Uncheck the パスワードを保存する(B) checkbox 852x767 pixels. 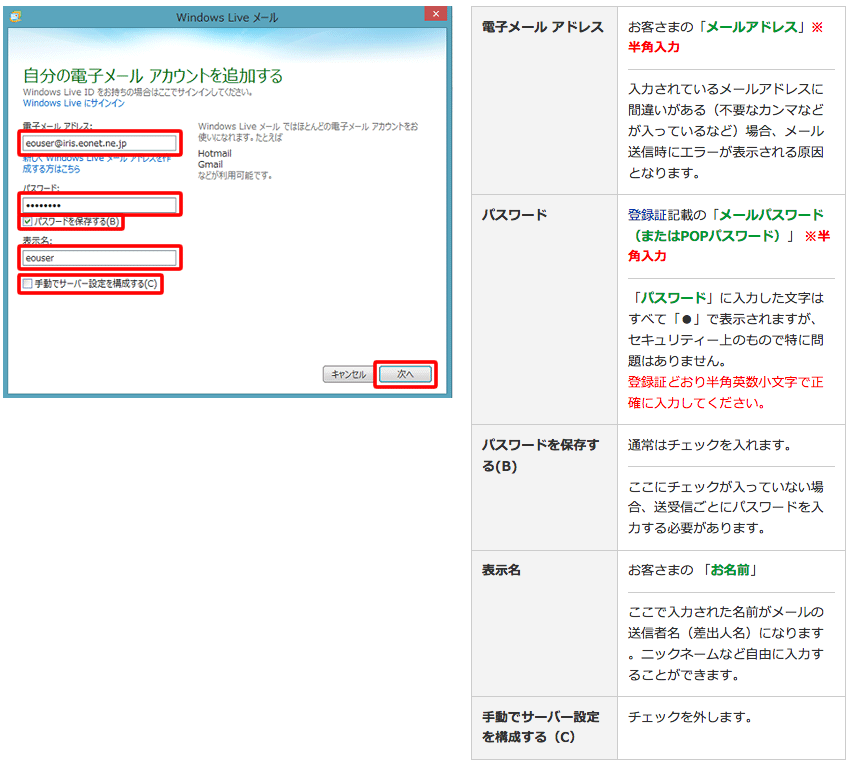(28, 221)
